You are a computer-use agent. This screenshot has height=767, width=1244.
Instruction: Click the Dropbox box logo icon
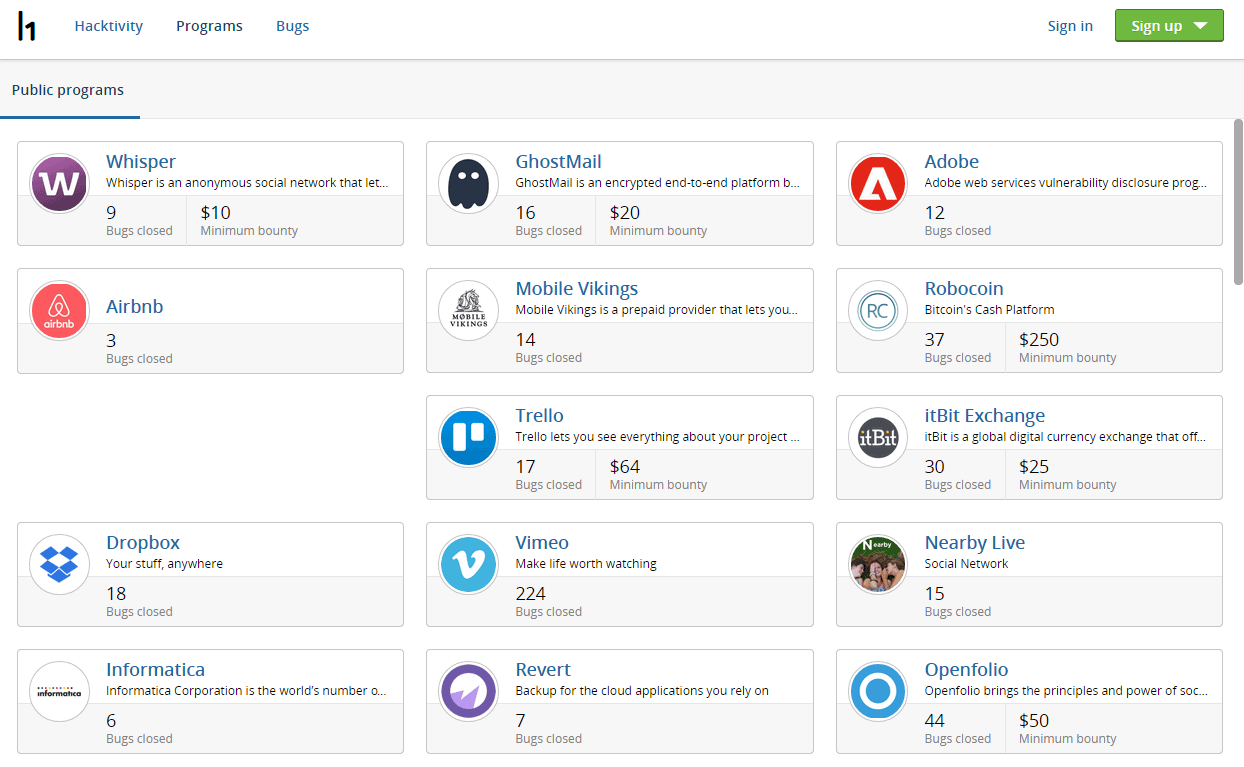tap(60, 565)
